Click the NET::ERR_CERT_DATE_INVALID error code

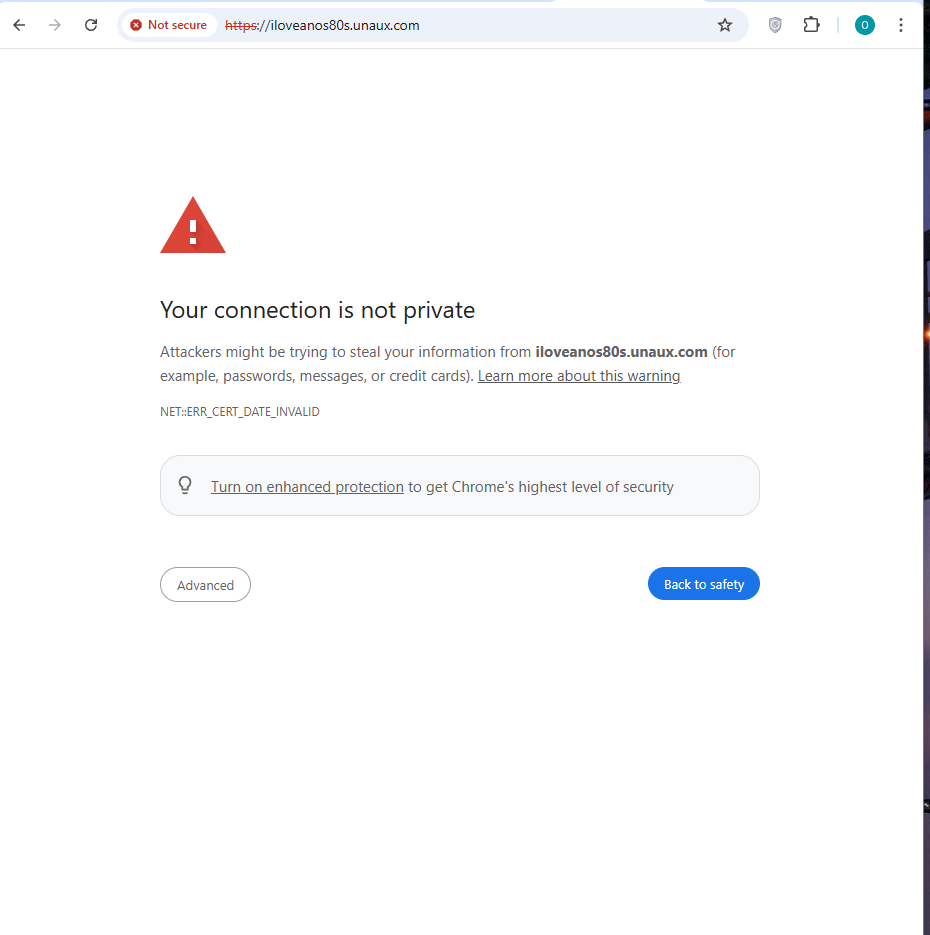coord(240,412)
